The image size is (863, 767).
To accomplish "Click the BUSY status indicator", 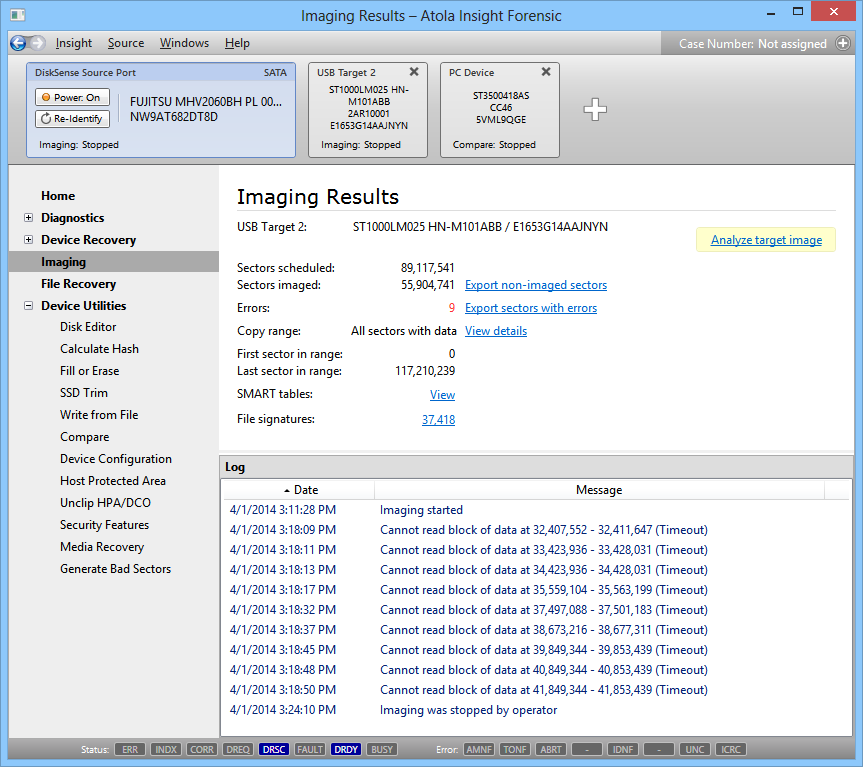I will (x=382, y=749).
